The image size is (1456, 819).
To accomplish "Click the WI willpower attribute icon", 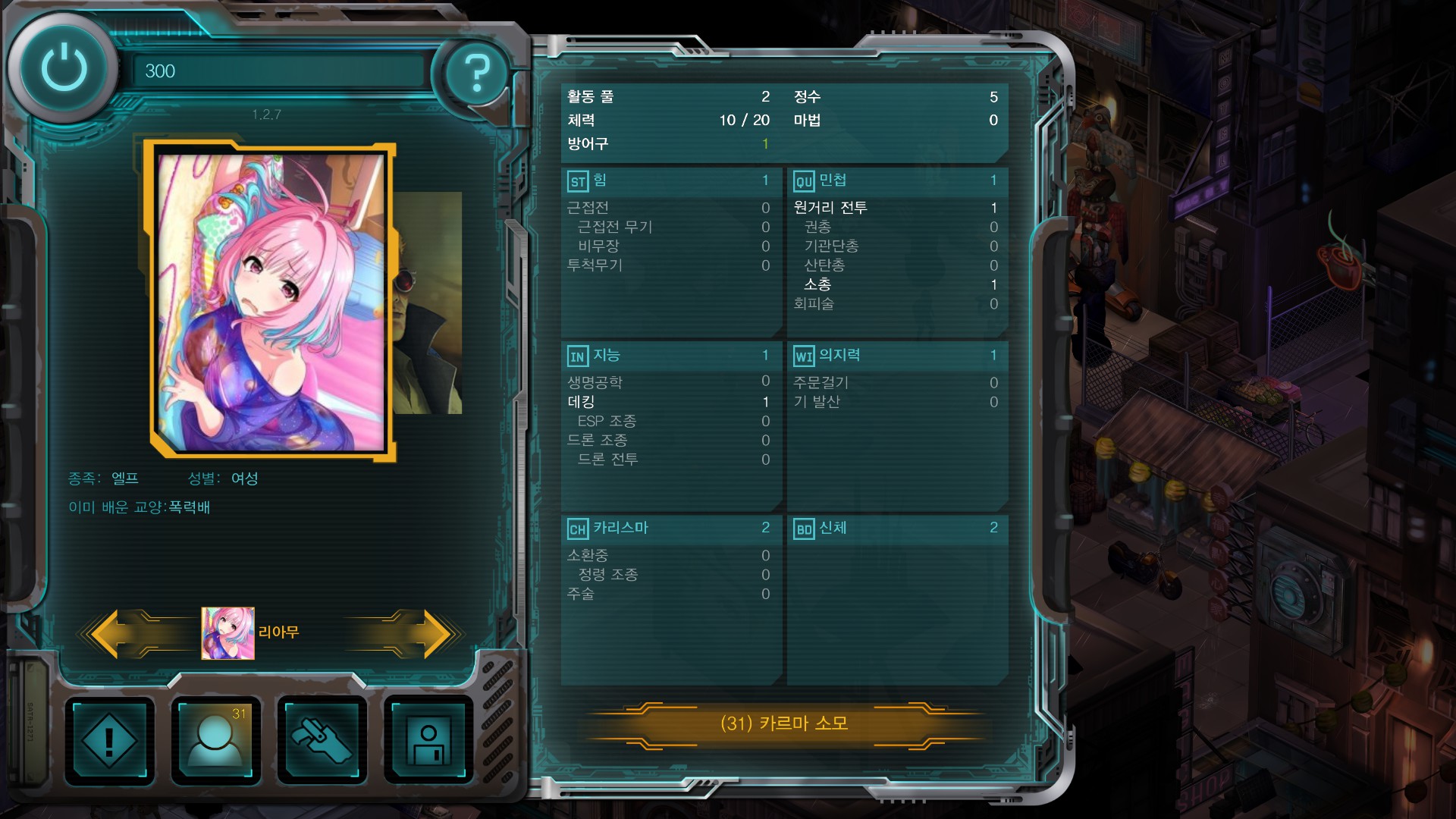I will point(804,356).
